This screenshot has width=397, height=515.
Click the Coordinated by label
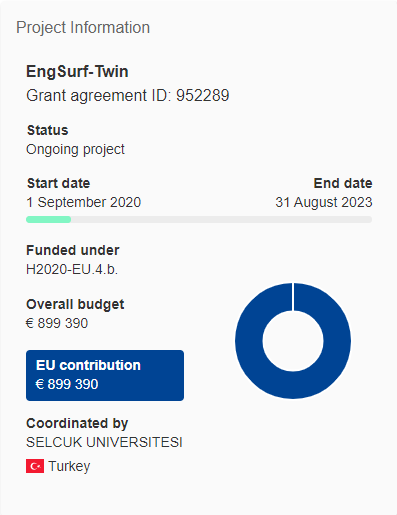[77, 423]
